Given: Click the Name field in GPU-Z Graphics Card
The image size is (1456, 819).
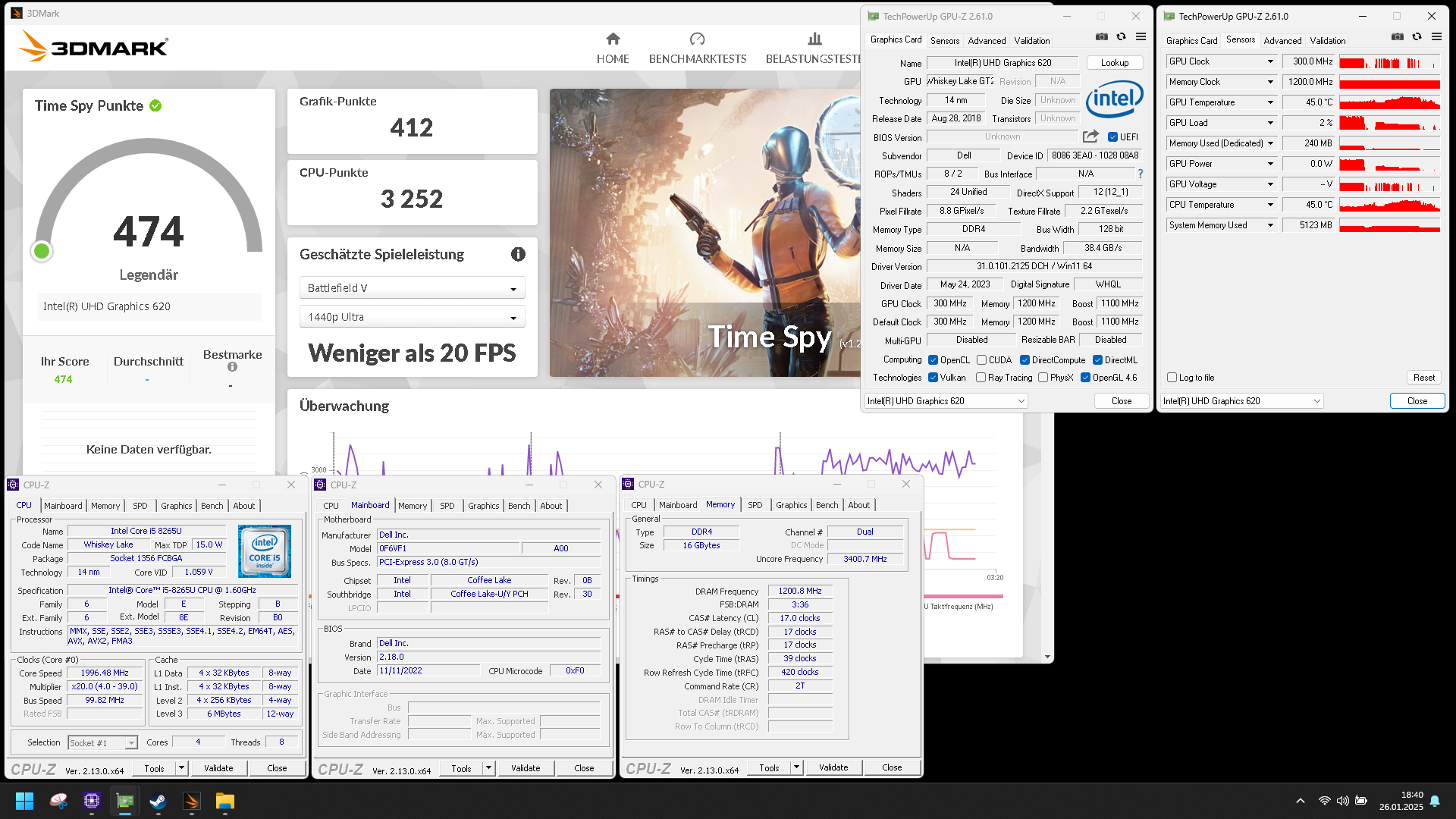Looking at the screenshot, I should tap(1003, 63).
